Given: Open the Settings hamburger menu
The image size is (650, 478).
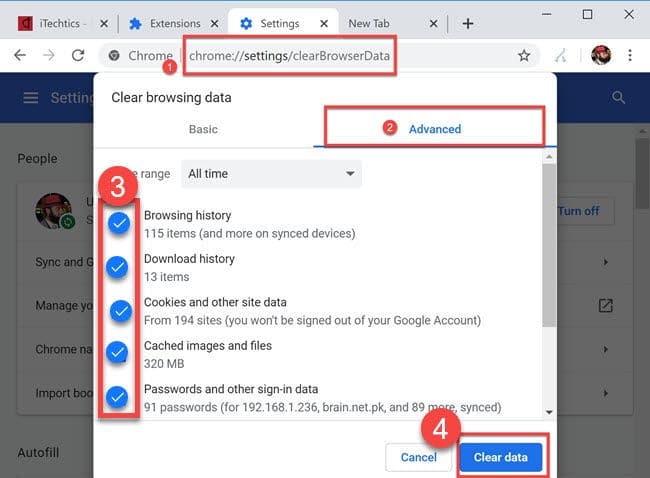Looking at the screenshot, I should tap(31, 98).
